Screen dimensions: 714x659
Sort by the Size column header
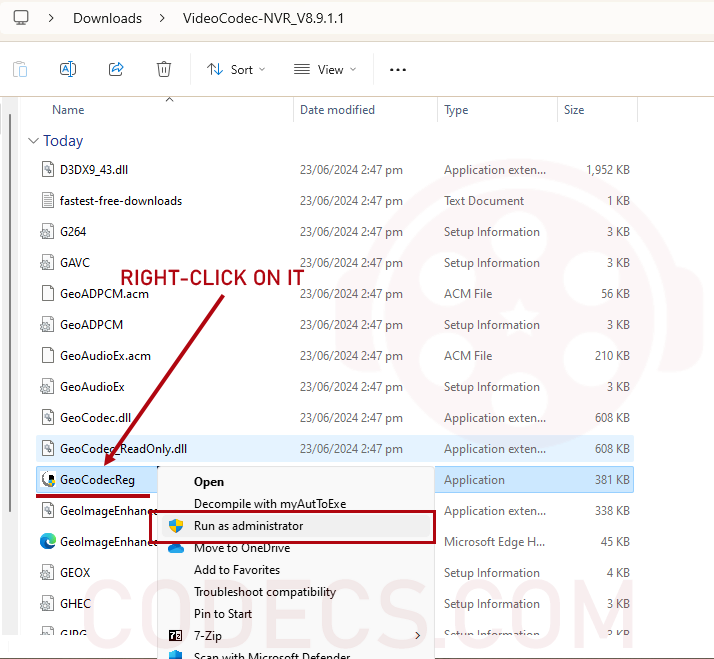point(574,110)
